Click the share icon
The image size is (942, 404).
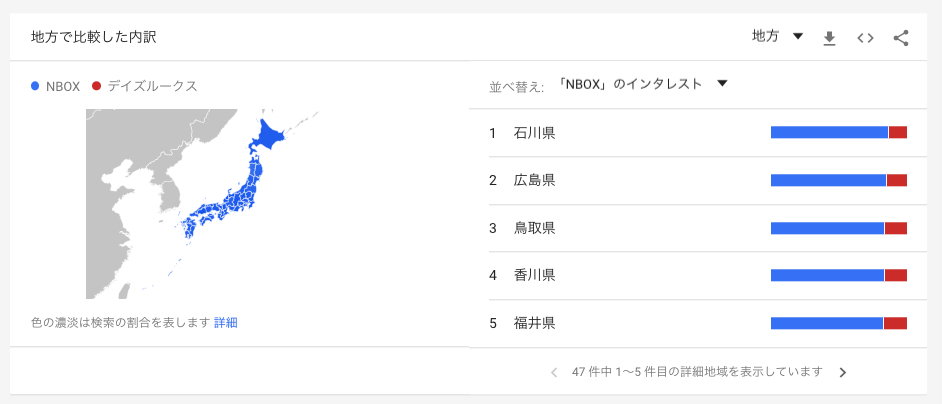(x=901, y=38)
